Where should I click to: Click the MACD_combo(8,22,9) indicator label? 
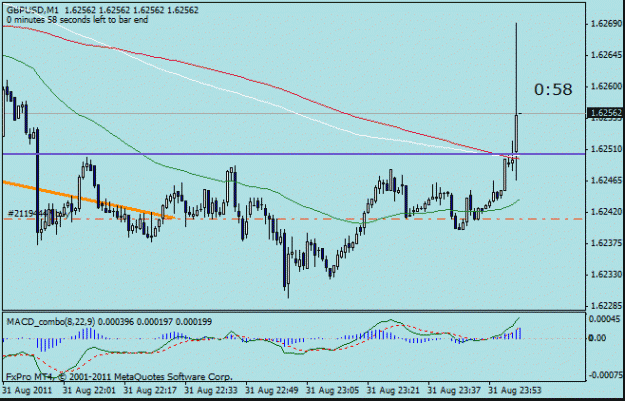[51, 322]
